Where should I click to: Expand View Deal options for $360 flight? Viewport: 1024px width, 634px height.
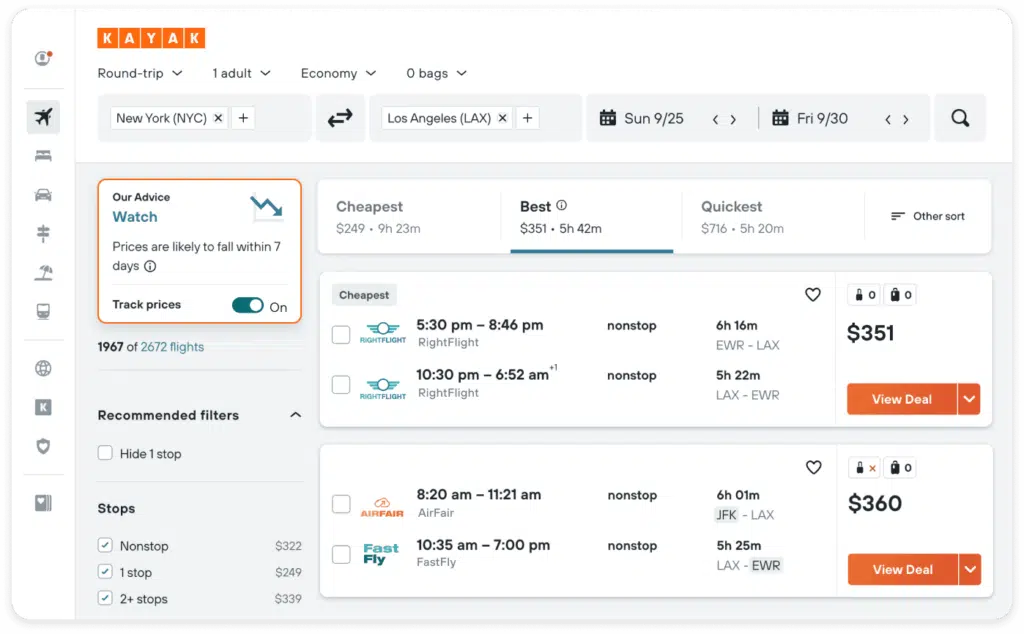click(970, 569)
